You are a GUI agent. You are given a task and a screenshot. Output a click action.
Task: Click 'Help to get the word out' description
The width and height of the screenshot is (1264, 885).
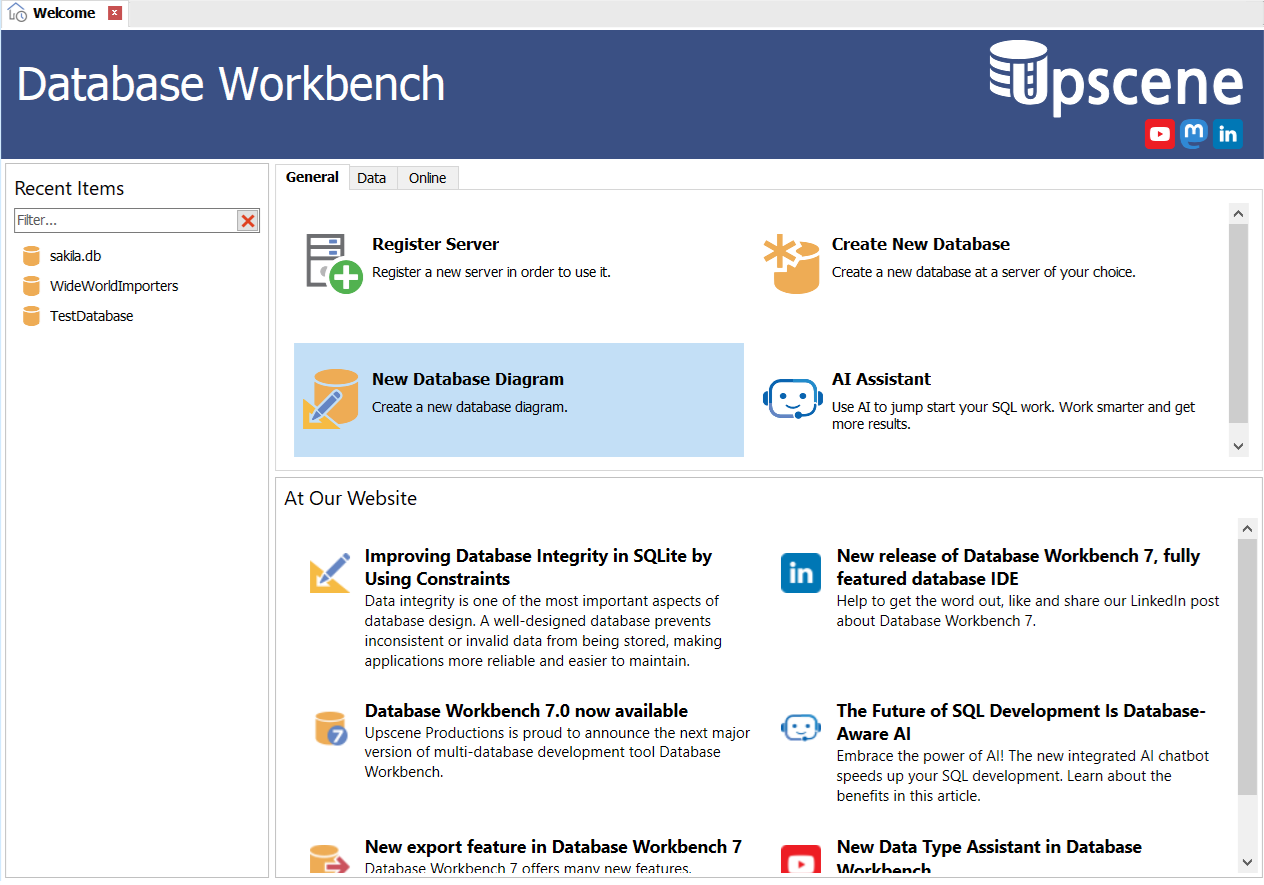coord(1028,611)
